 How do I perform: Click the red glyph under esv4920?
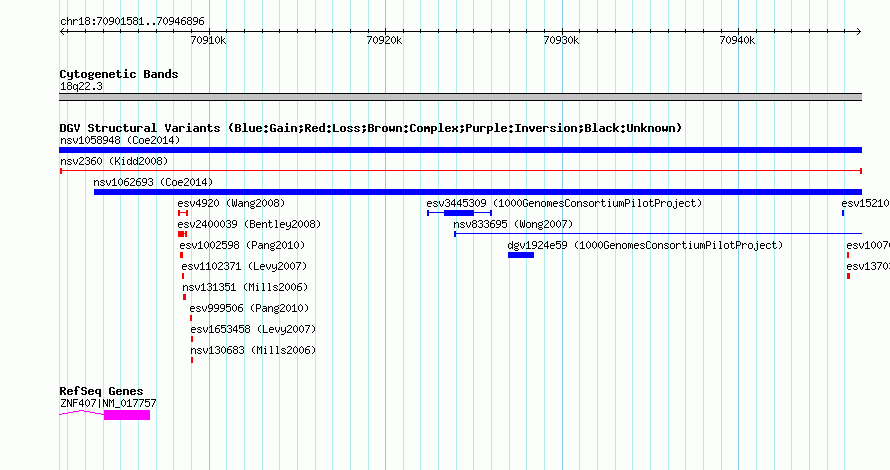183,213
